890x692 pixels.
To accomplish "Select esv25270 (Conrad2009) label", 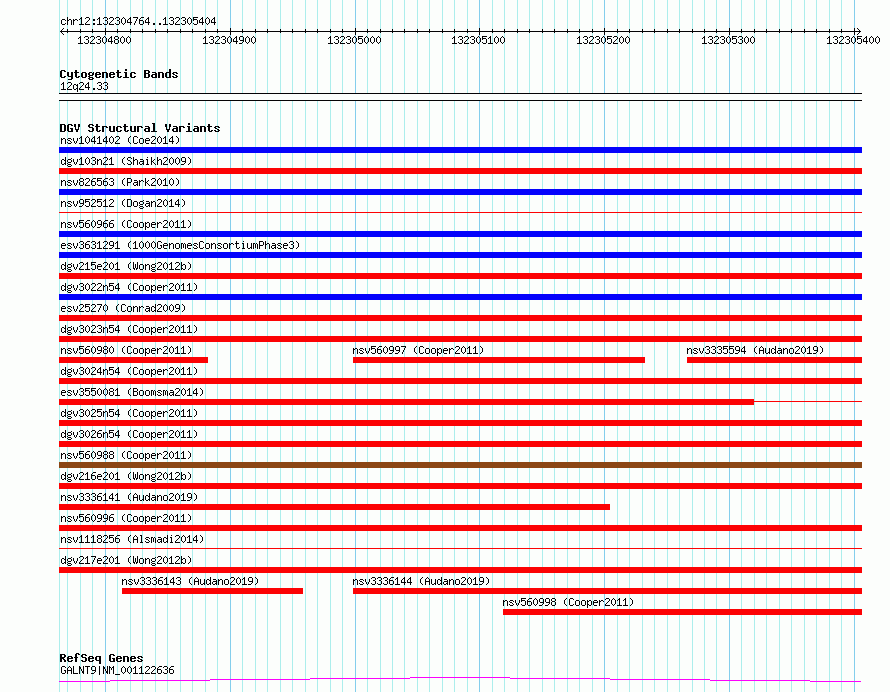I will coord(123,308).
